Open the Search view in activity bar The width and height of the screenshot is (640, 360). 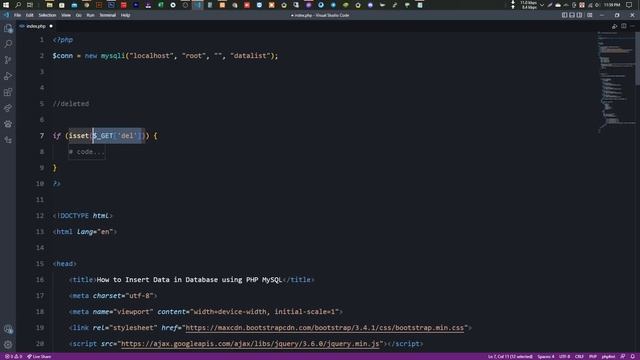click(x=8, y=44)
